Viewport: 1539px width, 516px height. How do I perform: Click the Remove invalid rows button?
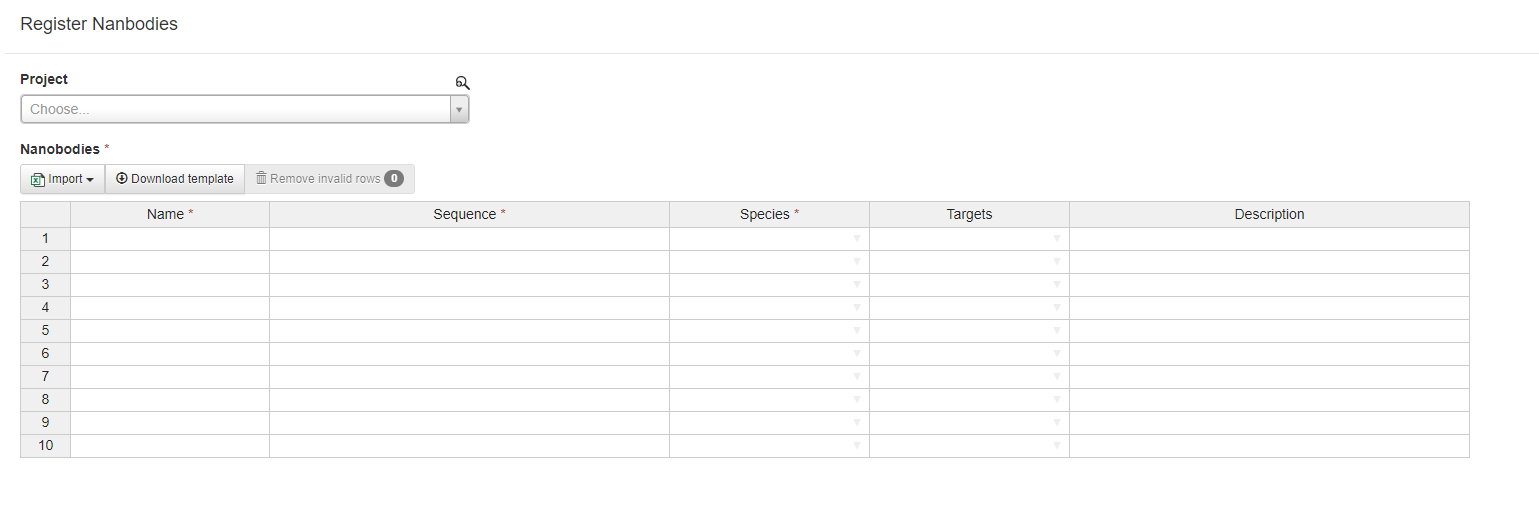pos(329,179)
